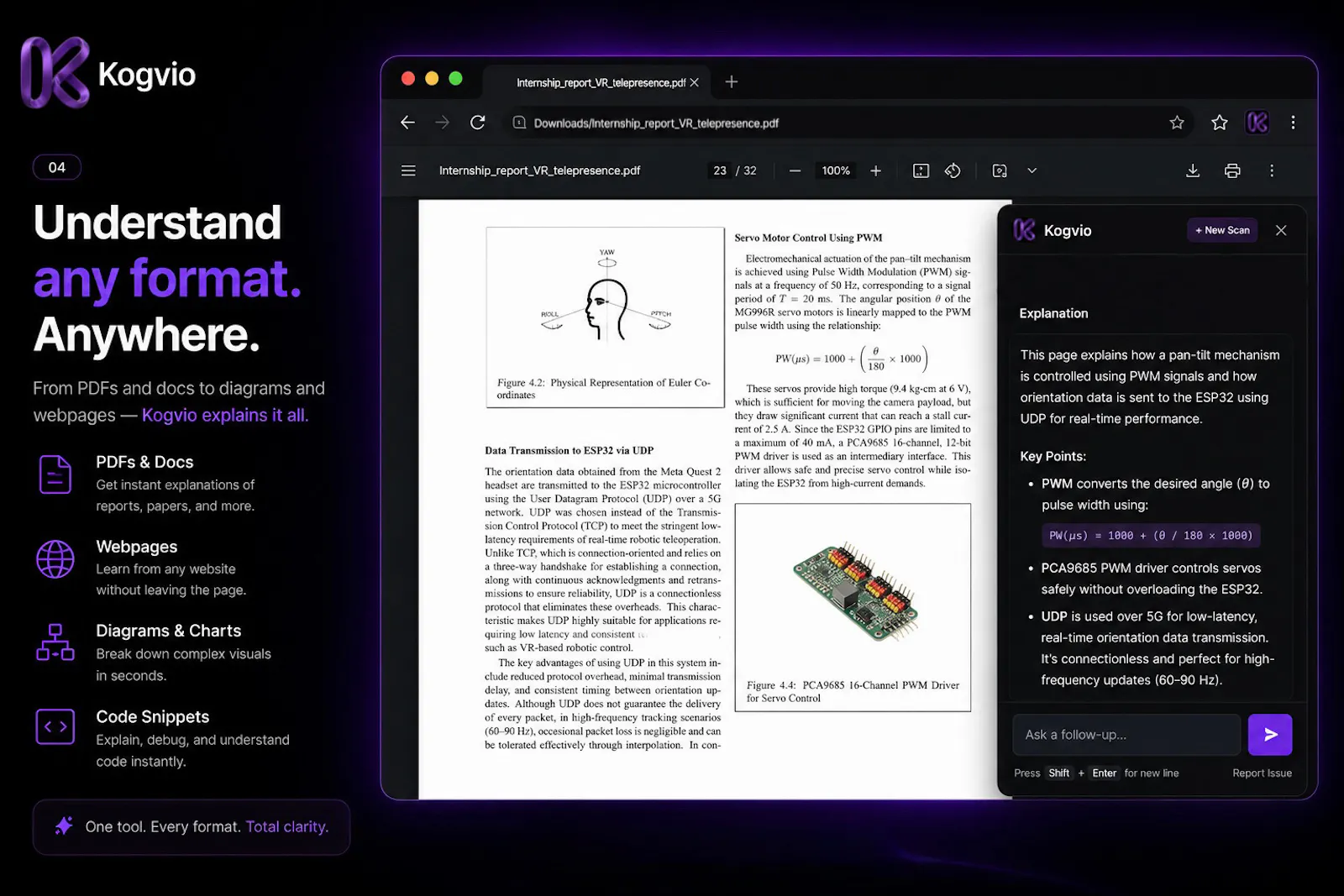The image size is (1344, 896).
Task: Start a New Scan in Kogvio panel
Action: (x=1222, y=230)
